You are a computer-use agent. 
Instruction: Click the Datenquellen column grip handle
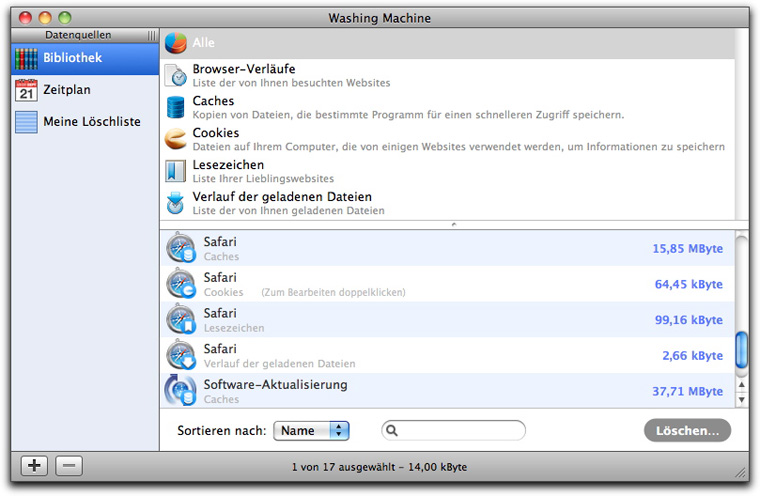[152, 35]
